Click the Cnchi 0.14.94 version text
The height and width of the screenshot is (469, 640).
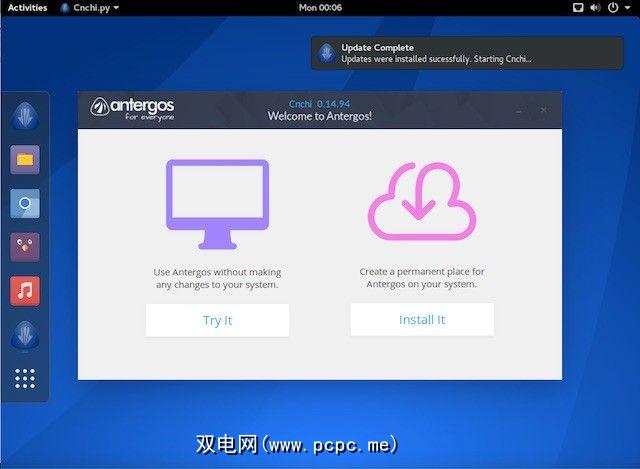point(320,104)
